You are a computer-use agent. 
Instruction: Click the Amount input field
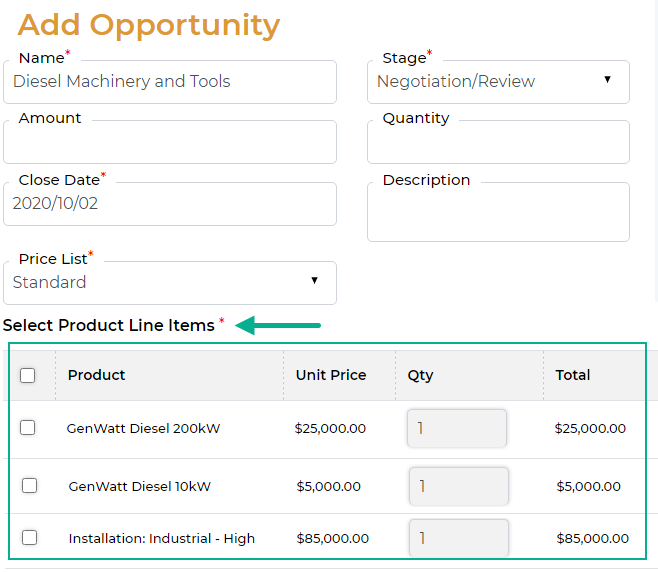click(x=170, y=143)
